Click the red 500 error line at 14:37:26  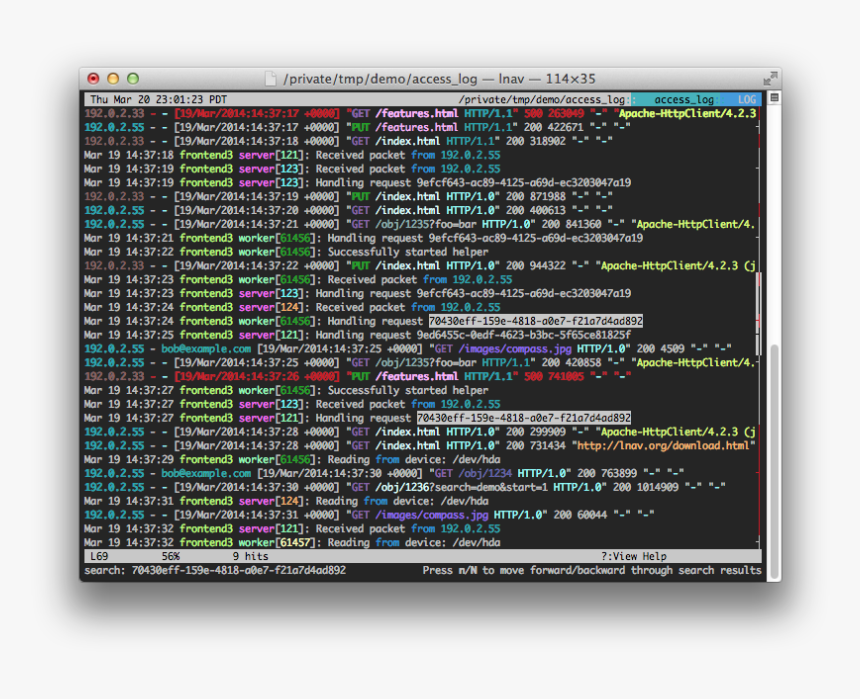point(358,376)
